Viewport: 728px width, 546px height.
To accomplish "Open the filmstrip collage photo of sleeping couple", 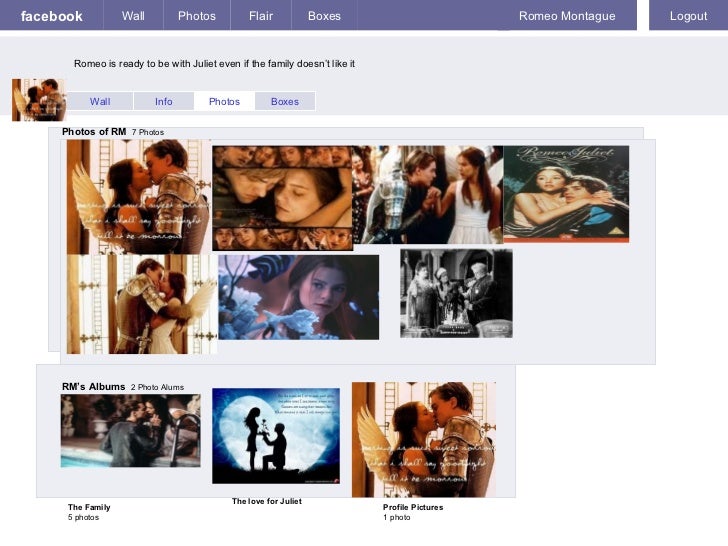I will coord(282,198).
